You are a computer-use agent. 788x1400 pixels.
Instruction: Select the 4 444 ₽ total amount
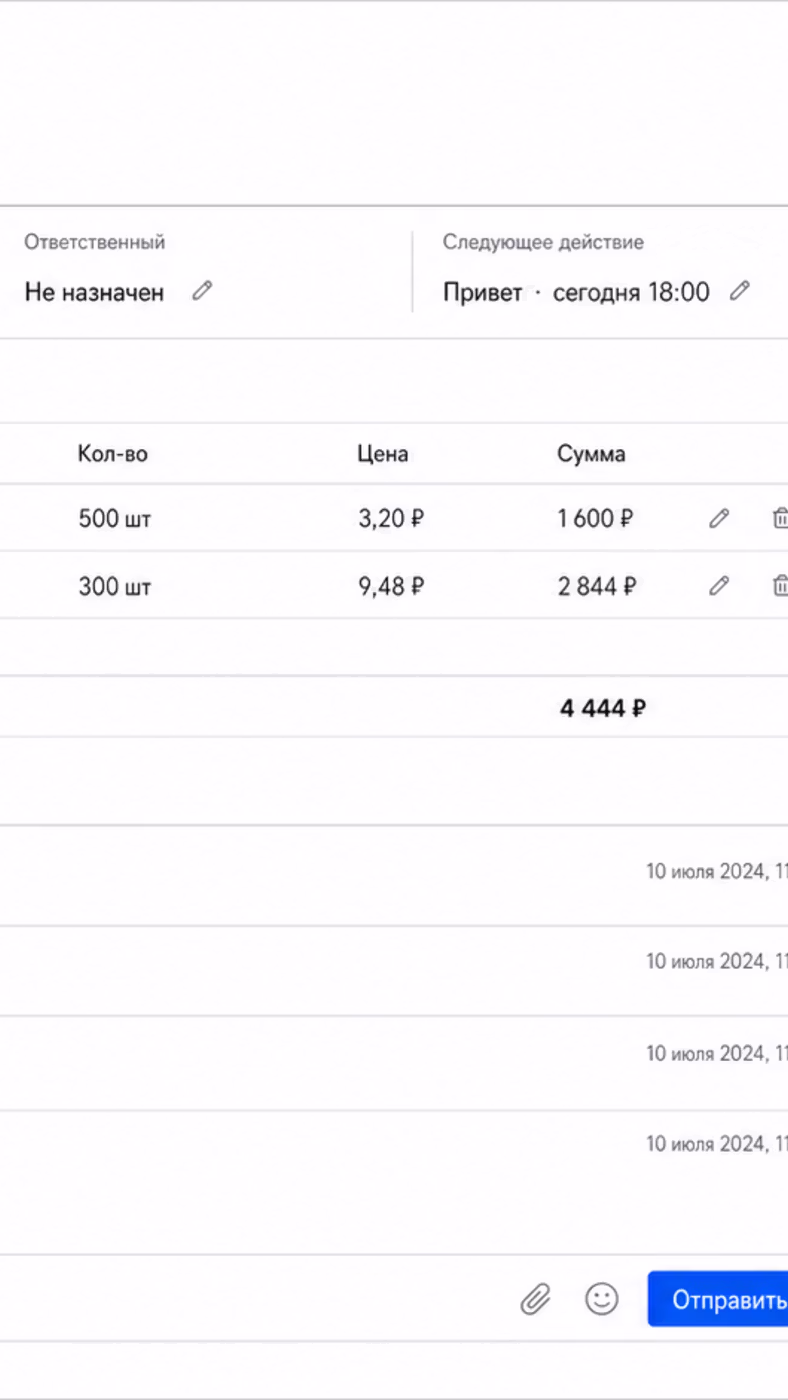click(x=603, y=709)
